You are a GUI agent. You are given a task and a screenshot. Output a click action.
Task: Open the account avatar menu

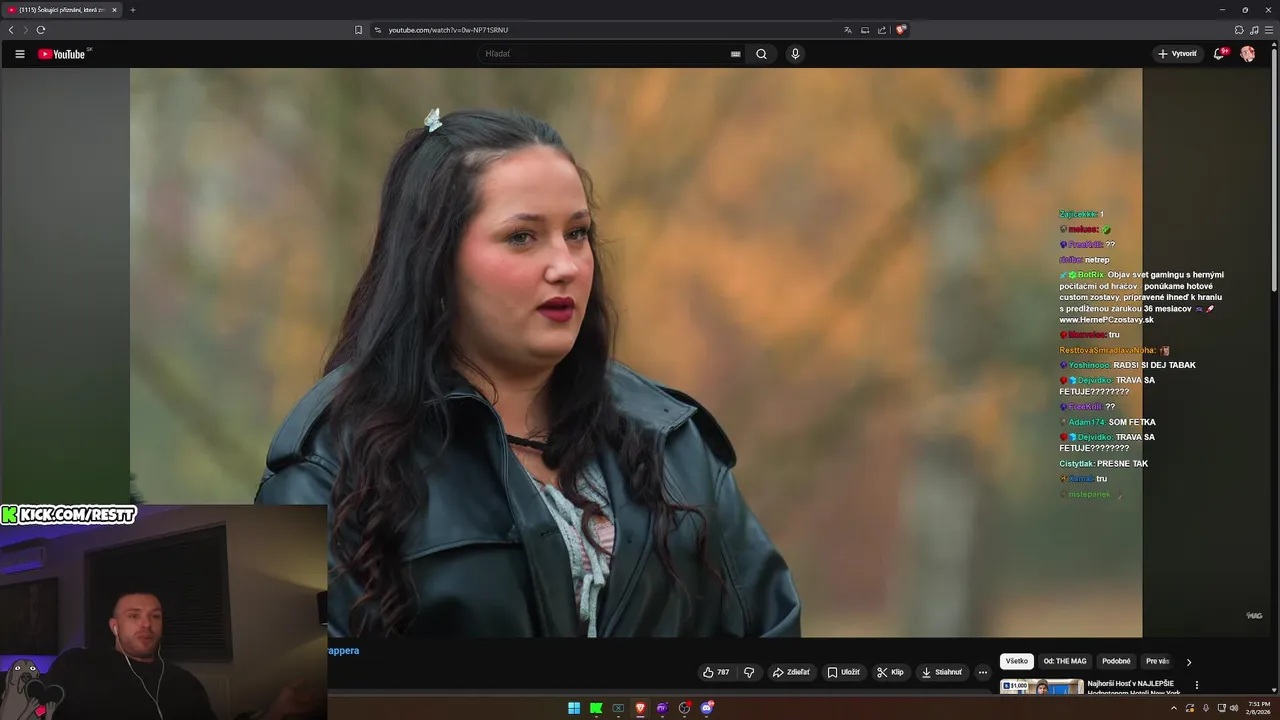(1248, 54)
